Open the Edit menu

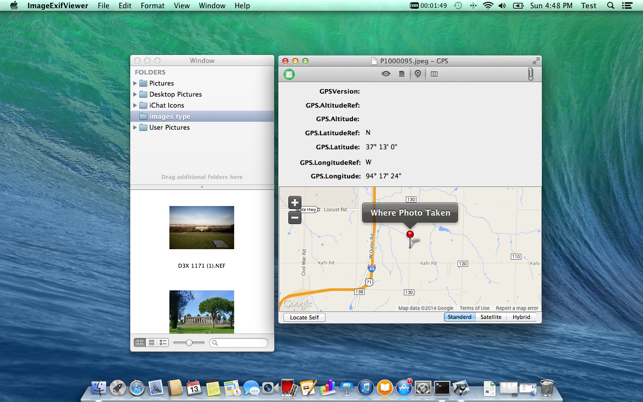[125, 6]
